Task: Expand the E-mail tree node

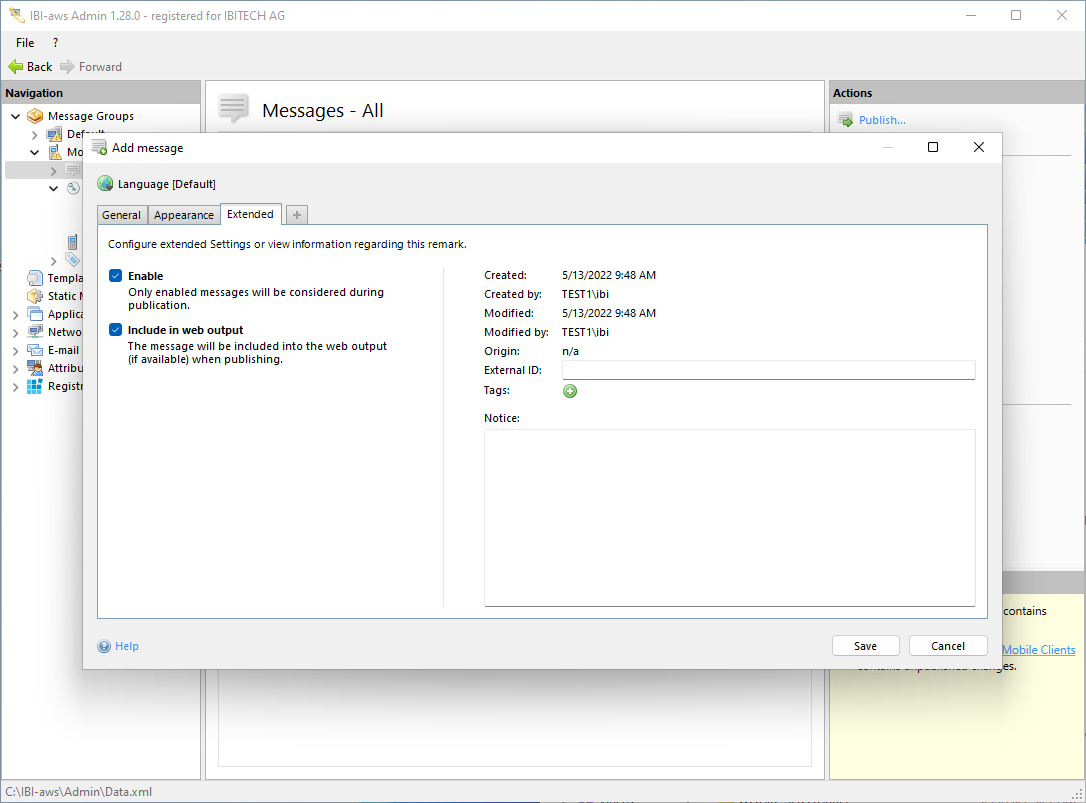Action: click(x=16, y=350)
